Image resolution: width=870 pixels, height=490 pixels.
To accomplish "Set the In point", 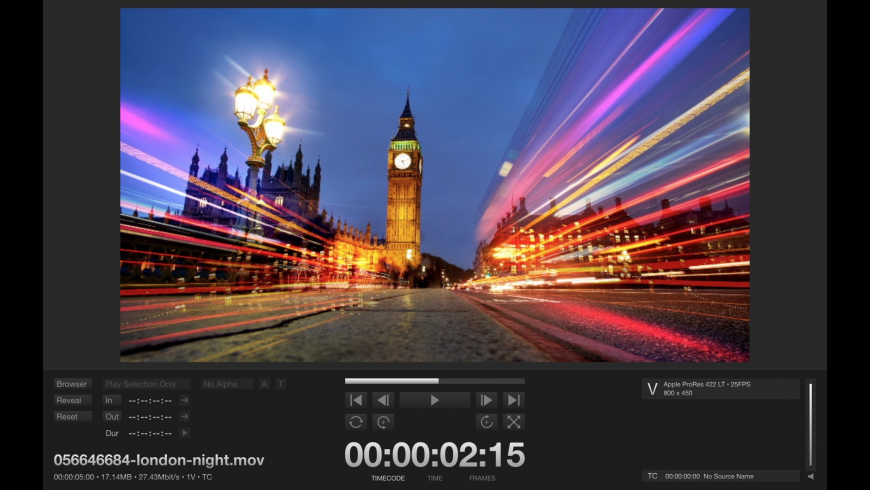I will tap(112, 400).
